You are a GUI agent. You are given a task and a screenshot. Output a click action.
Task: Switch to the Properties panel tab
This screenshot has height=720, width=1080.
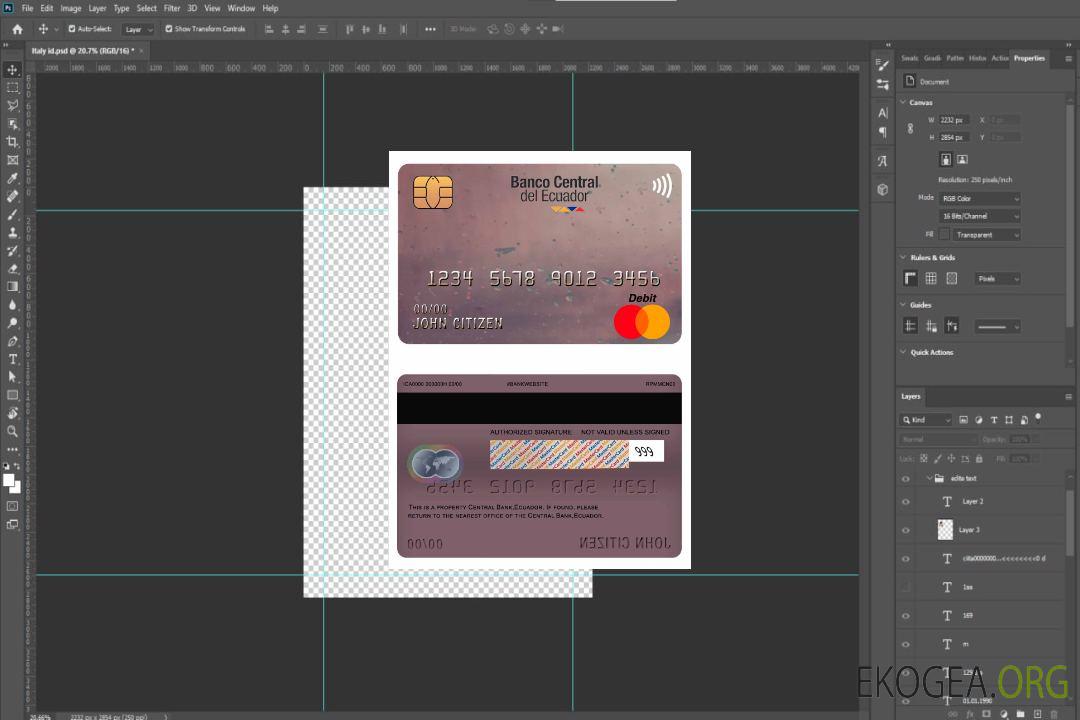[1029, 59]
